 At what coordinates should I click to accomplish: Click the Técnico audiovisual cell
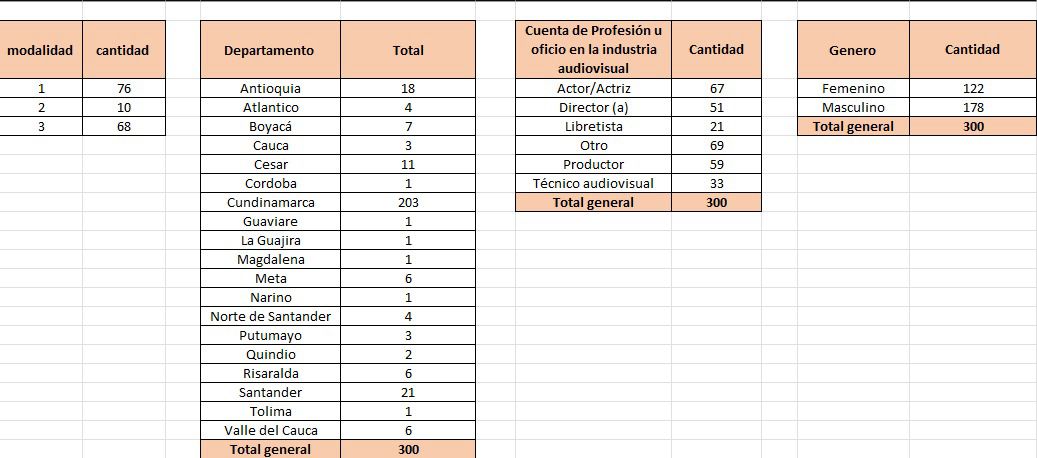pos(593,183)
